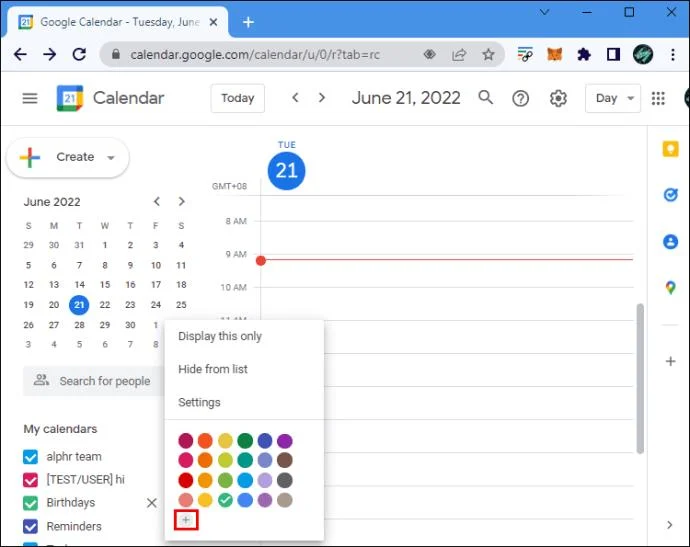Go to next day with right arrow
This screenshot has width=690, height=547.
[322, 98]
